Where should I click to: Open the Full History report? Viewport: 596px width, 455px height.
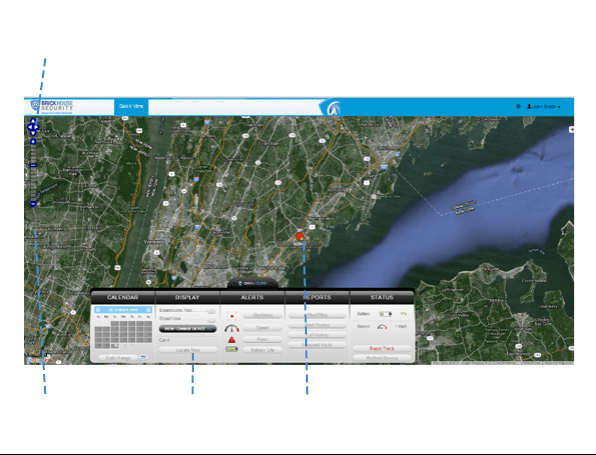tap(317, 335)
